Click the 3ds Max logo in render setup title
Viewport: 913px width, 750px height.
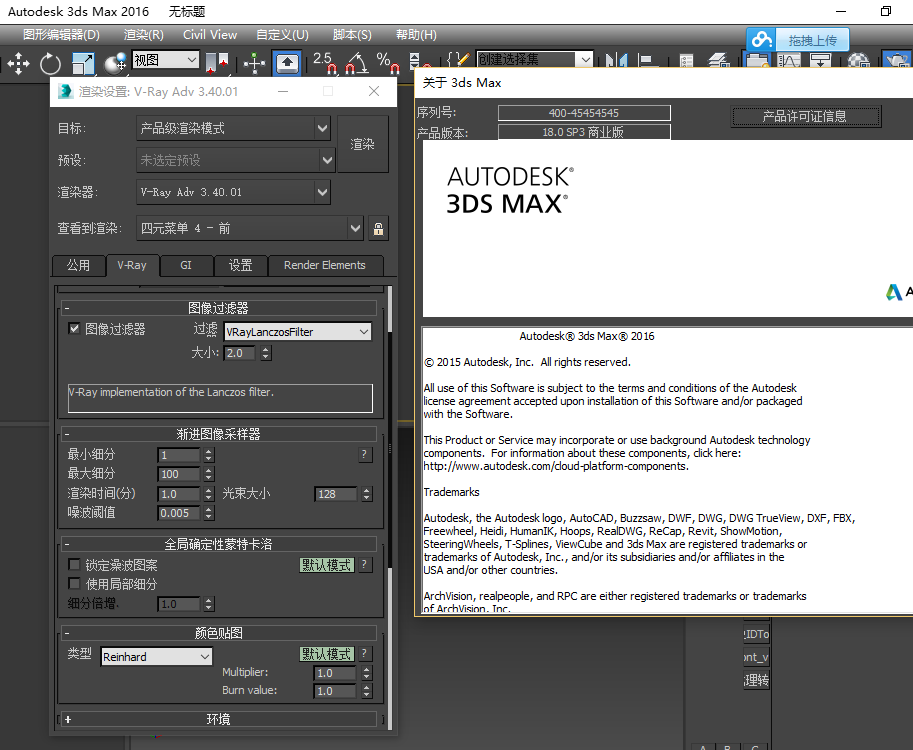point(65,91)
